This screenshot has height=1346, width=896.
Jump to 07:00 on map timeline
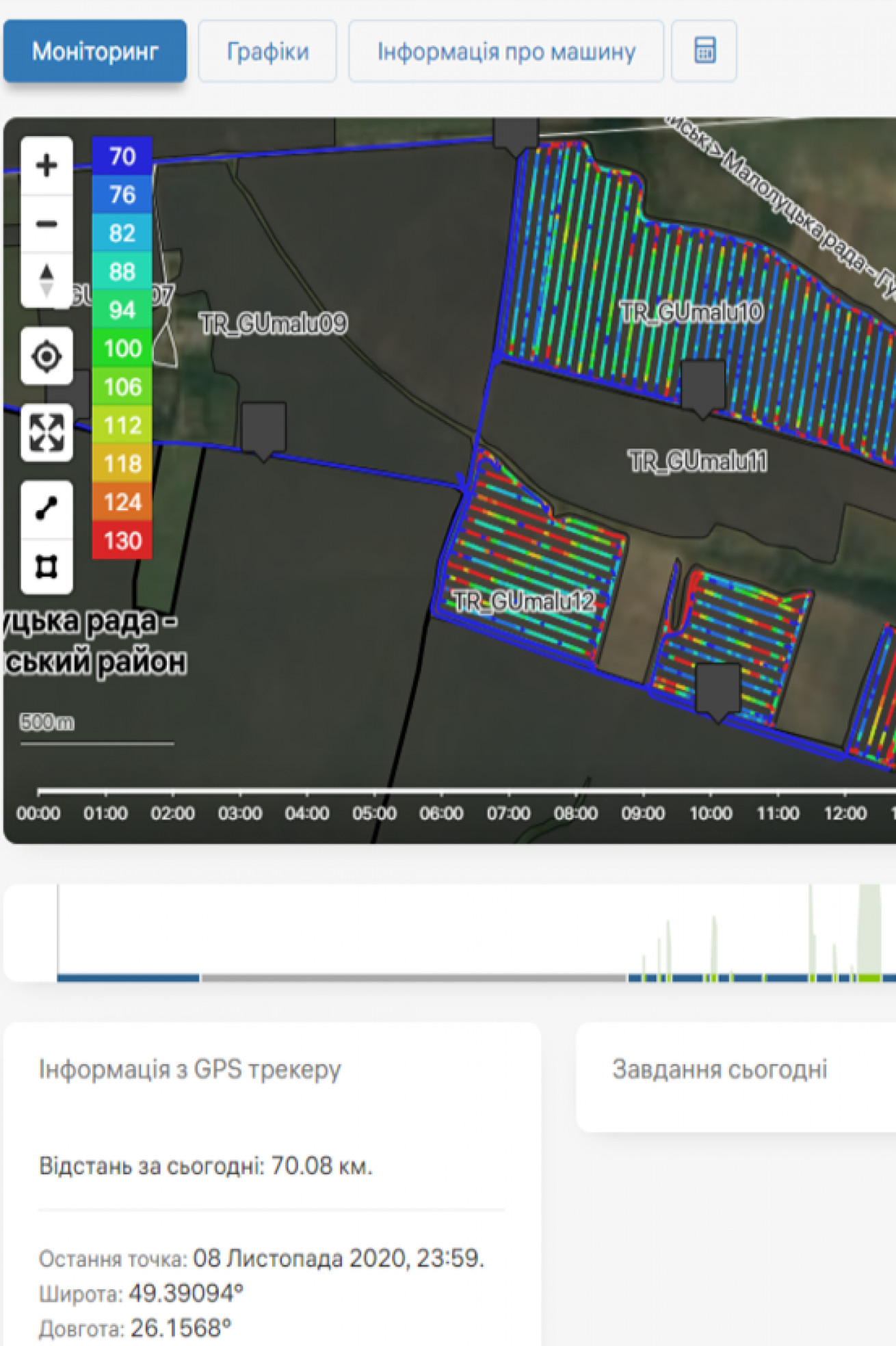tap(508, 813)
